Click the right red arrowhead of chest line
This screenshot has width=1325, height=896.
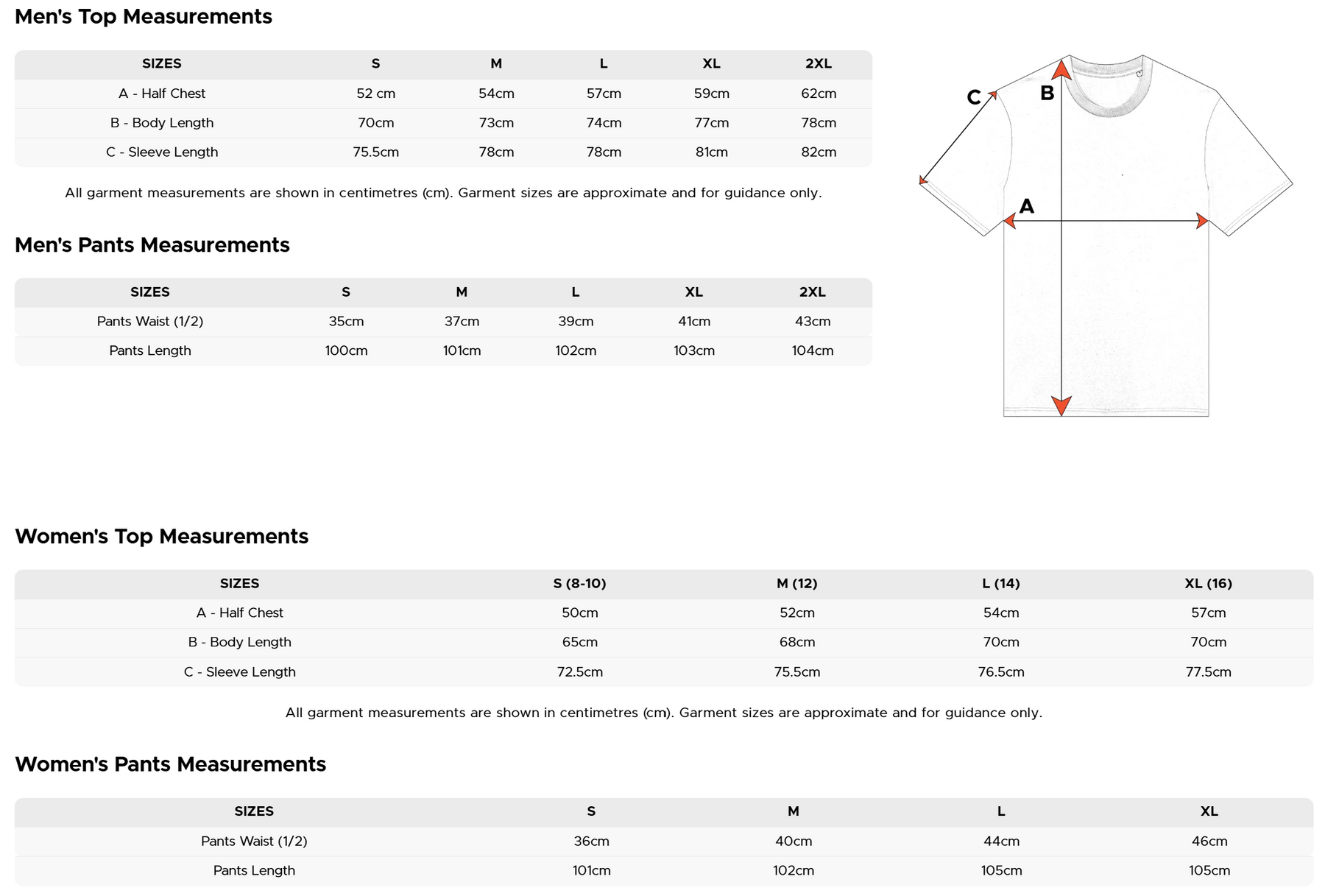1201,221
